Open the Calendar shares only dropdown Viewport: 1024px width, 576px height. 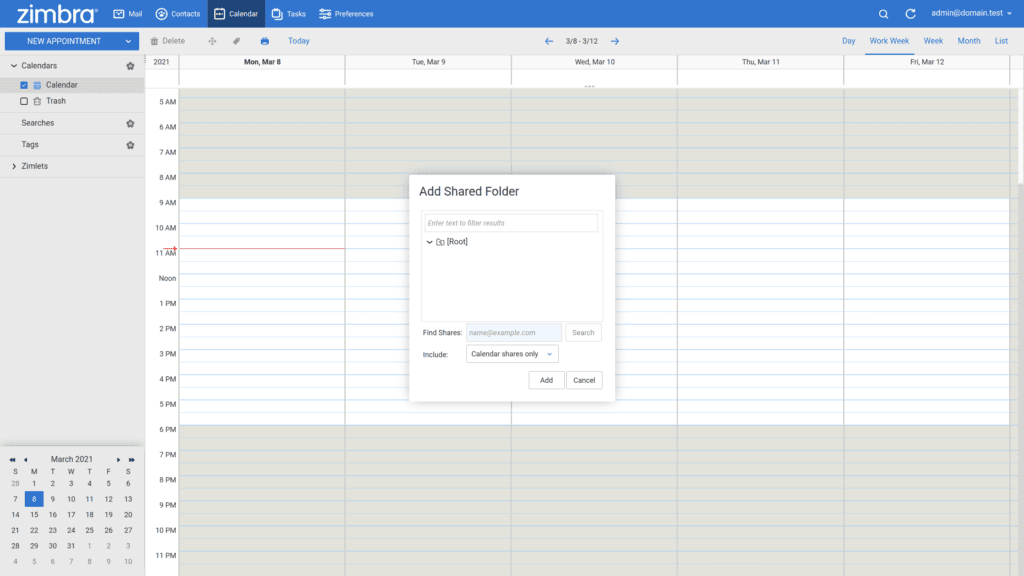(x=512, y=354)
